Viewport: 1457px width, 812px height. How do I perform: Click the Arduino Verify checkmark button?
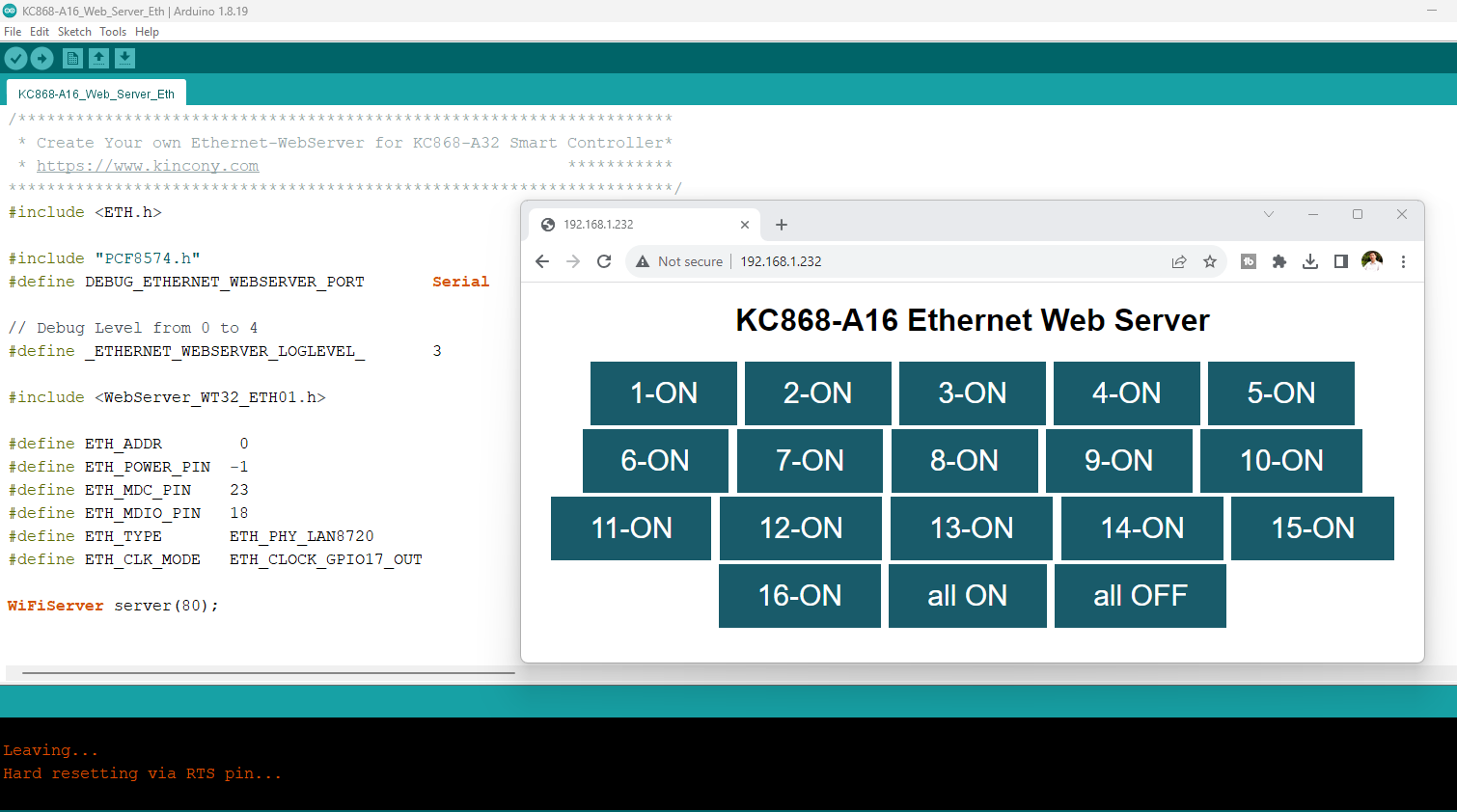15,59
